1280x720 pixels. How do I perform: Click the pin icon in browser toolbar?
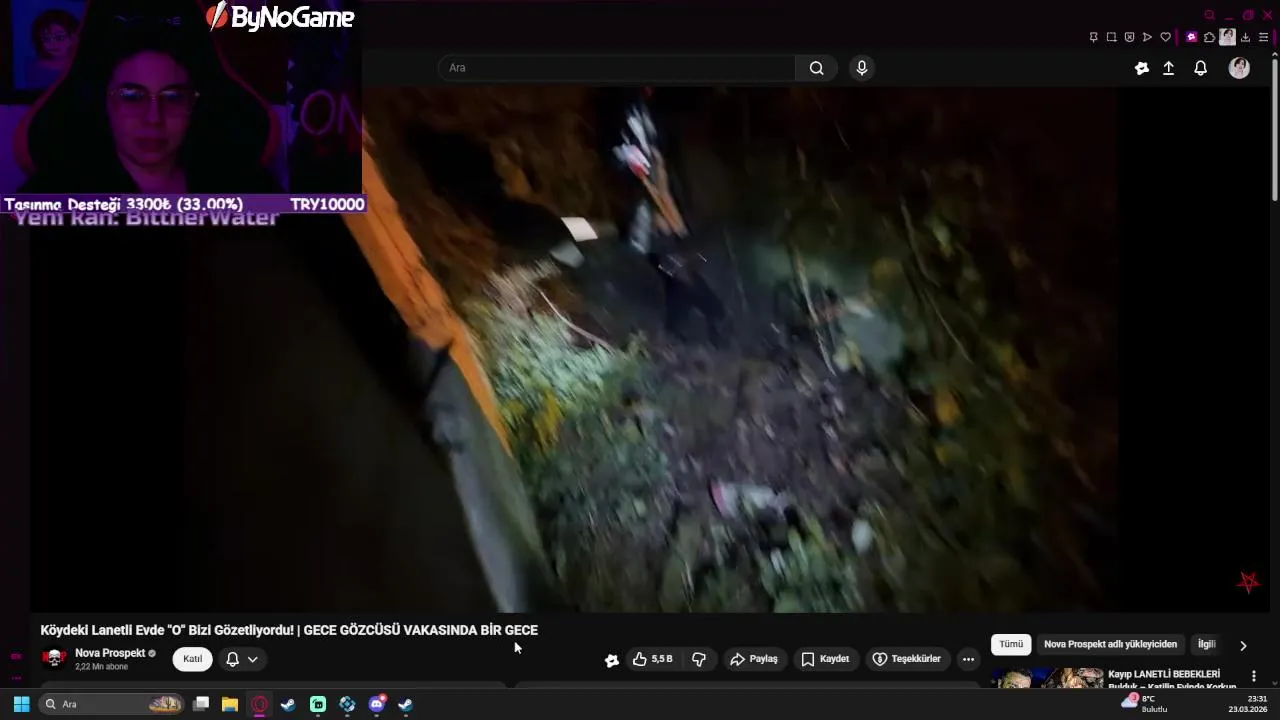(x=1093, y=37)
